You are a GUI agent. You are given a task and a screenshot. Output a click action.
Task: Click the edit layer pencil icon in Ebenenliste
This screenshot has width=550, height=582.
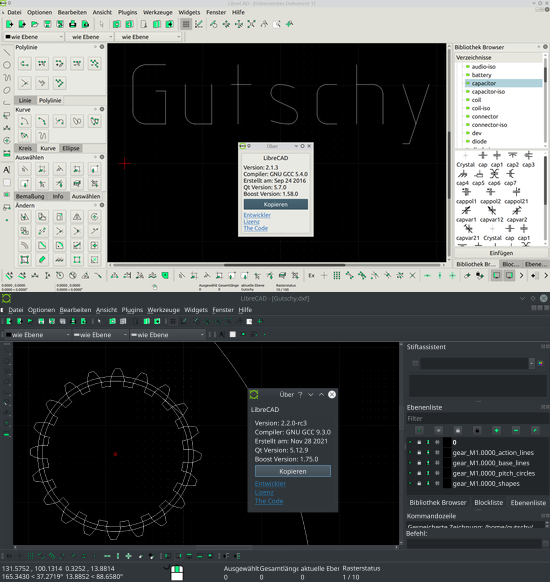click(535, 430)
